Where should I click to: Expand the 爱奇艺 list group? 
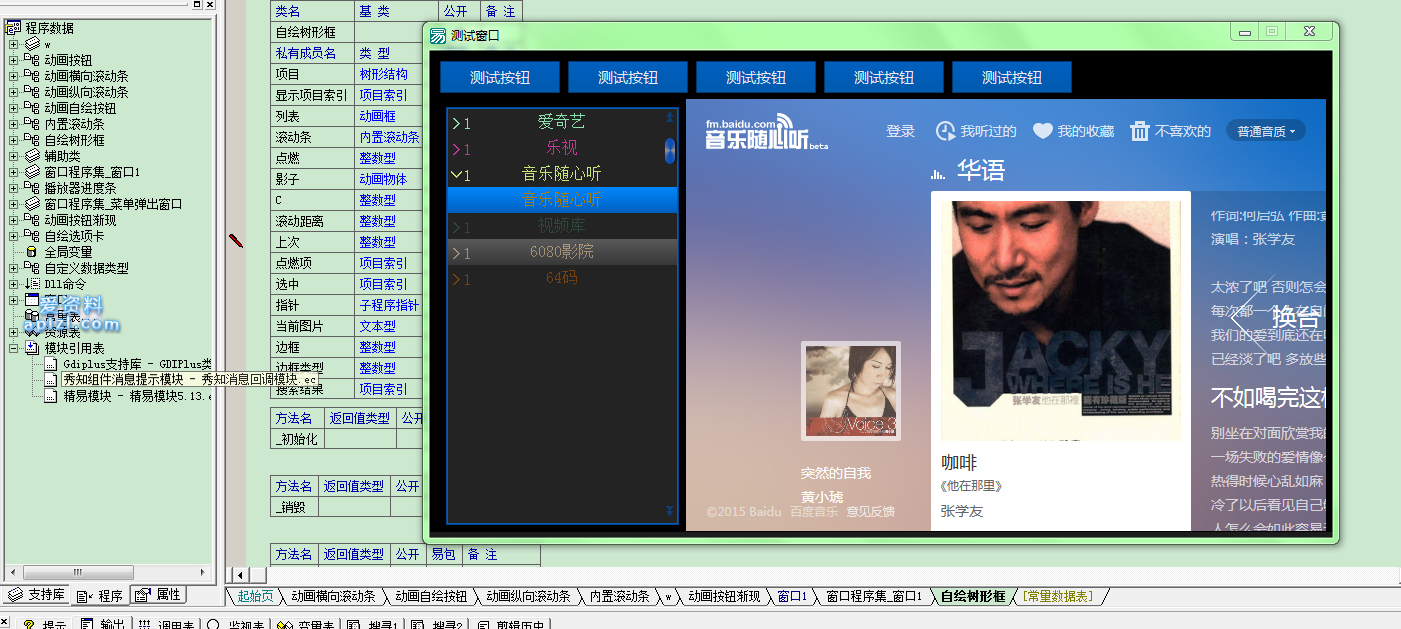[x=456, y=123]
